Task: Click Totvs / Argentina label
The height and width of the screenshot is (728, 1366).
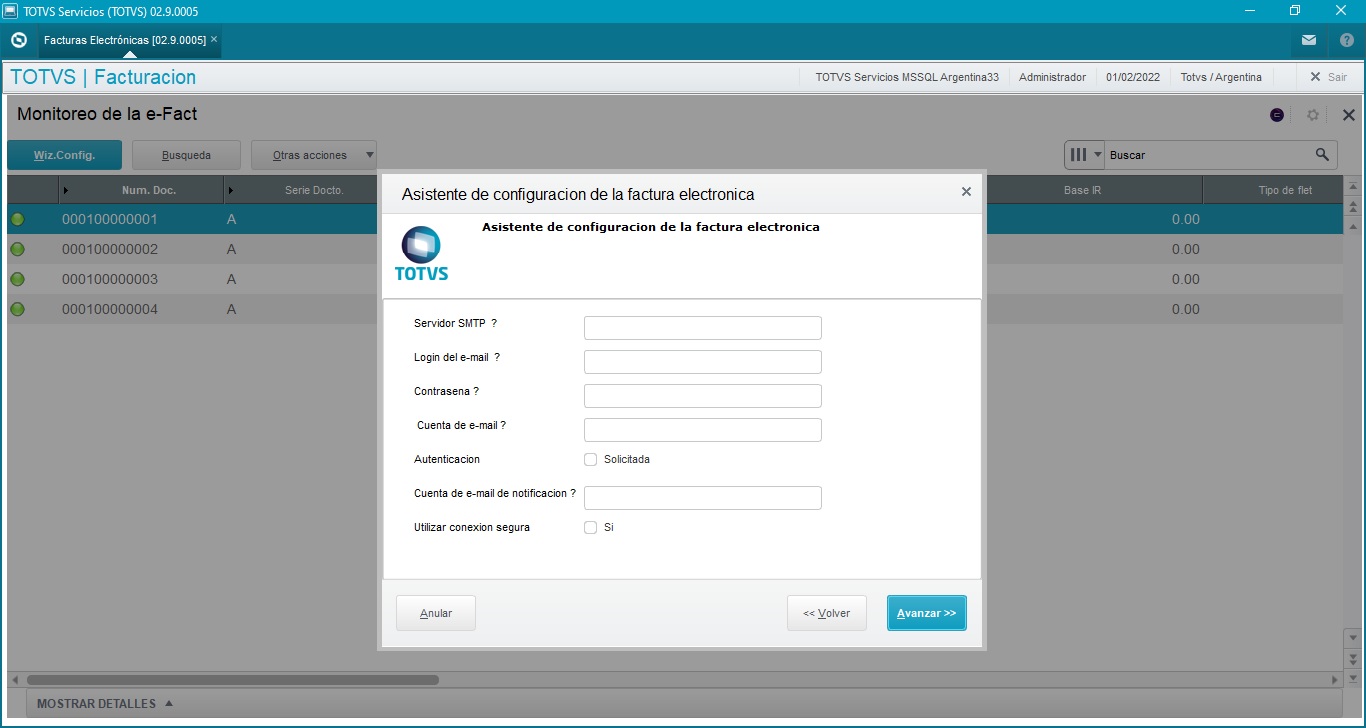Action: 1221,77
